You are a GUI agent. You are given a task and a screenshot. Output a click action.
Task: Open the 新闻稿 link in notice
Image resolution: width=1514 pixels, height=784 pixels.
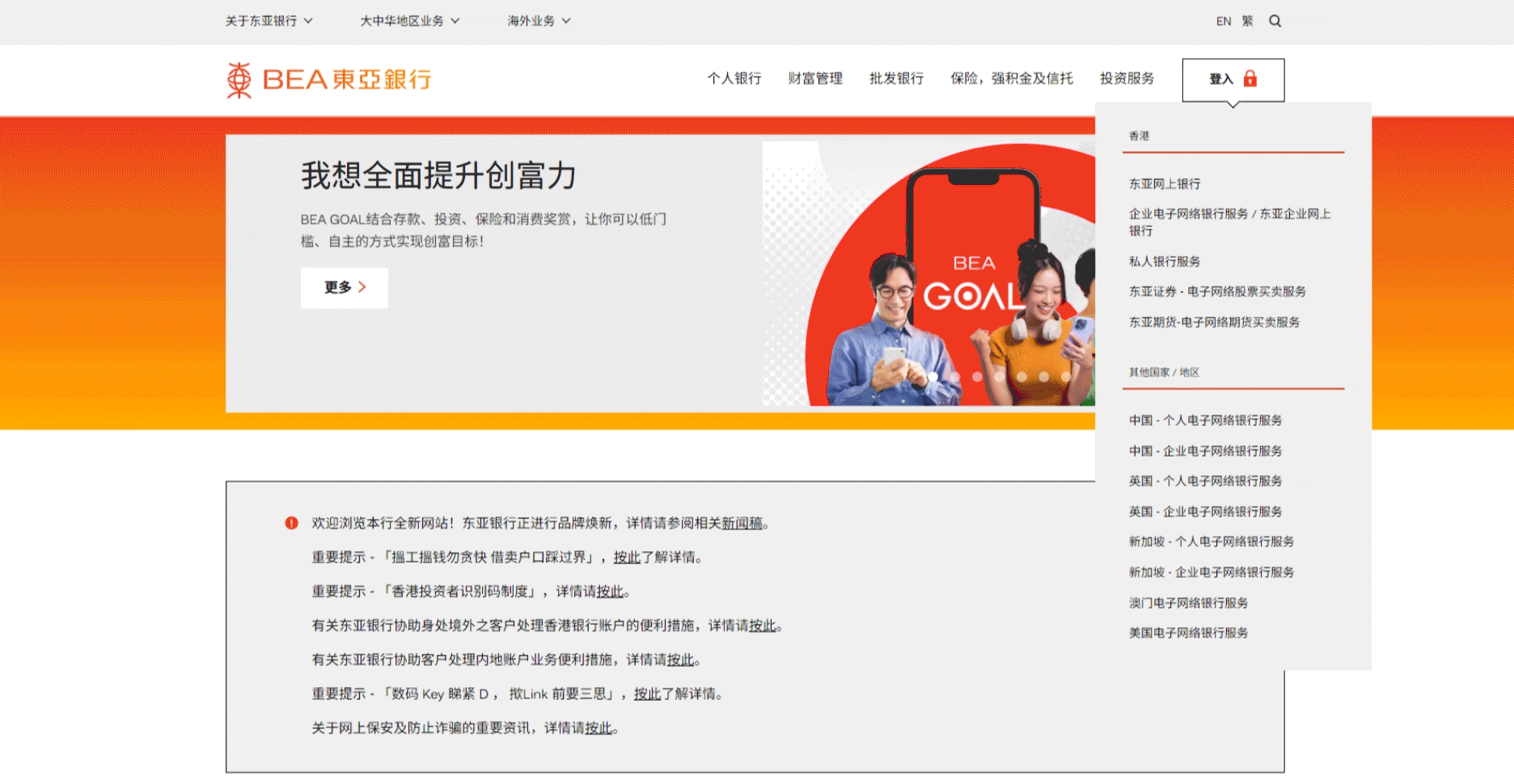742,523
